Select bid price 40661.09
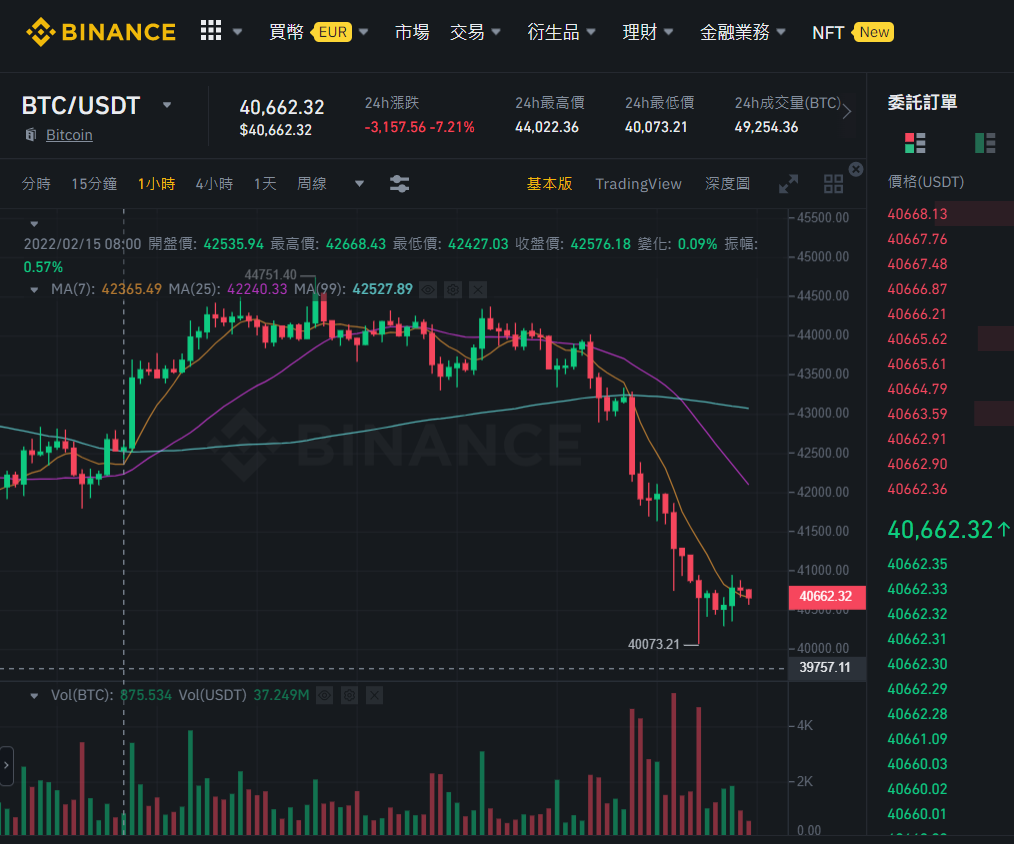This screenshot has height=844, width=1014. click(x=917, y=739)
